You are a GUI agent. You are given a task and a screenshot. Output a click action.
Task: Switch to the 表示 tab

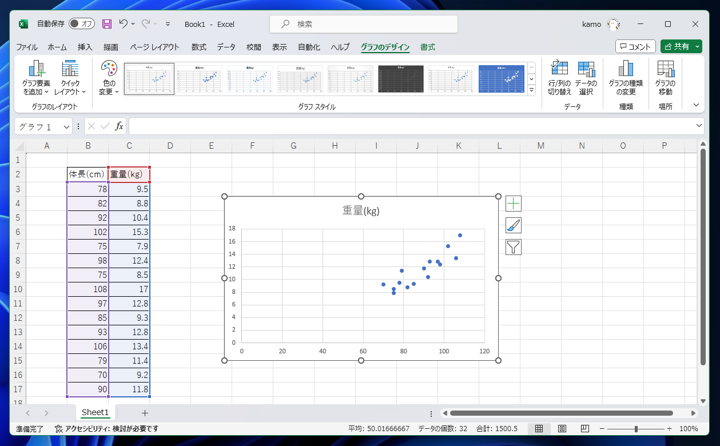coord(279,47)
